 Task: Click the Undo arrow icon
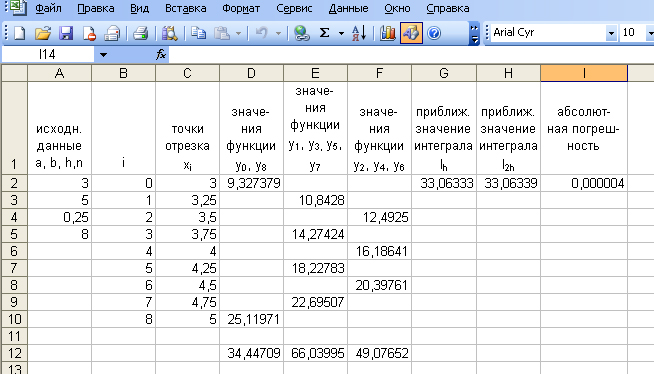point(262,33)
